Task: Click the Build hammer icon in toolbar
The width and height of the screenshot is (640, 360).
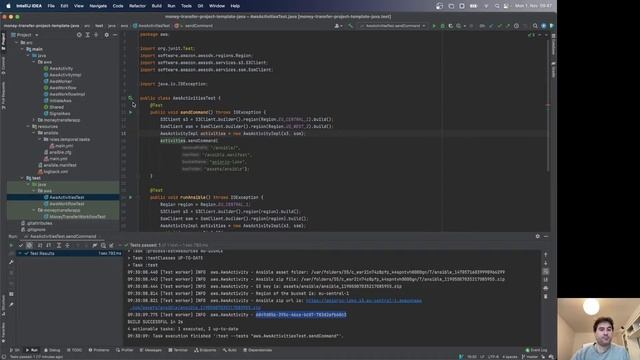Action: (350, 26)
